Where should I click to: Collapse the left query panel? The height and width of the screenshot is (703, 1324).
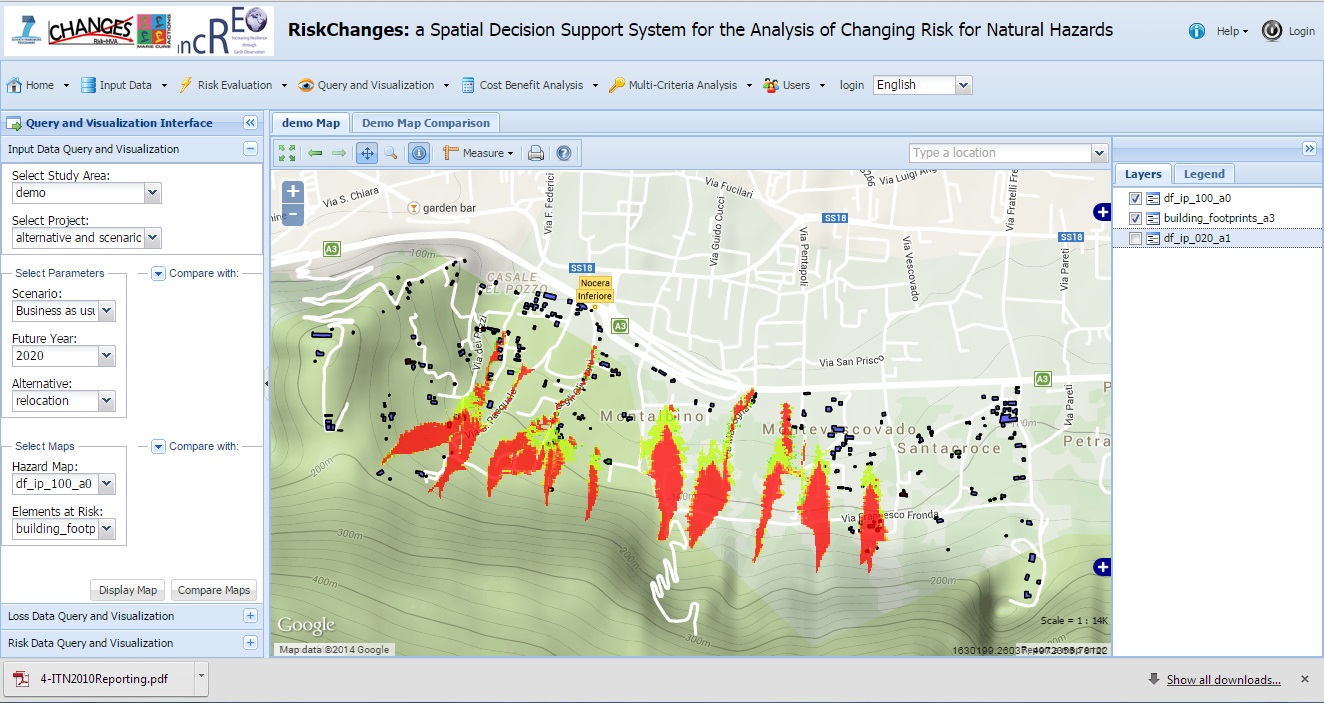[x=250, y=123]
